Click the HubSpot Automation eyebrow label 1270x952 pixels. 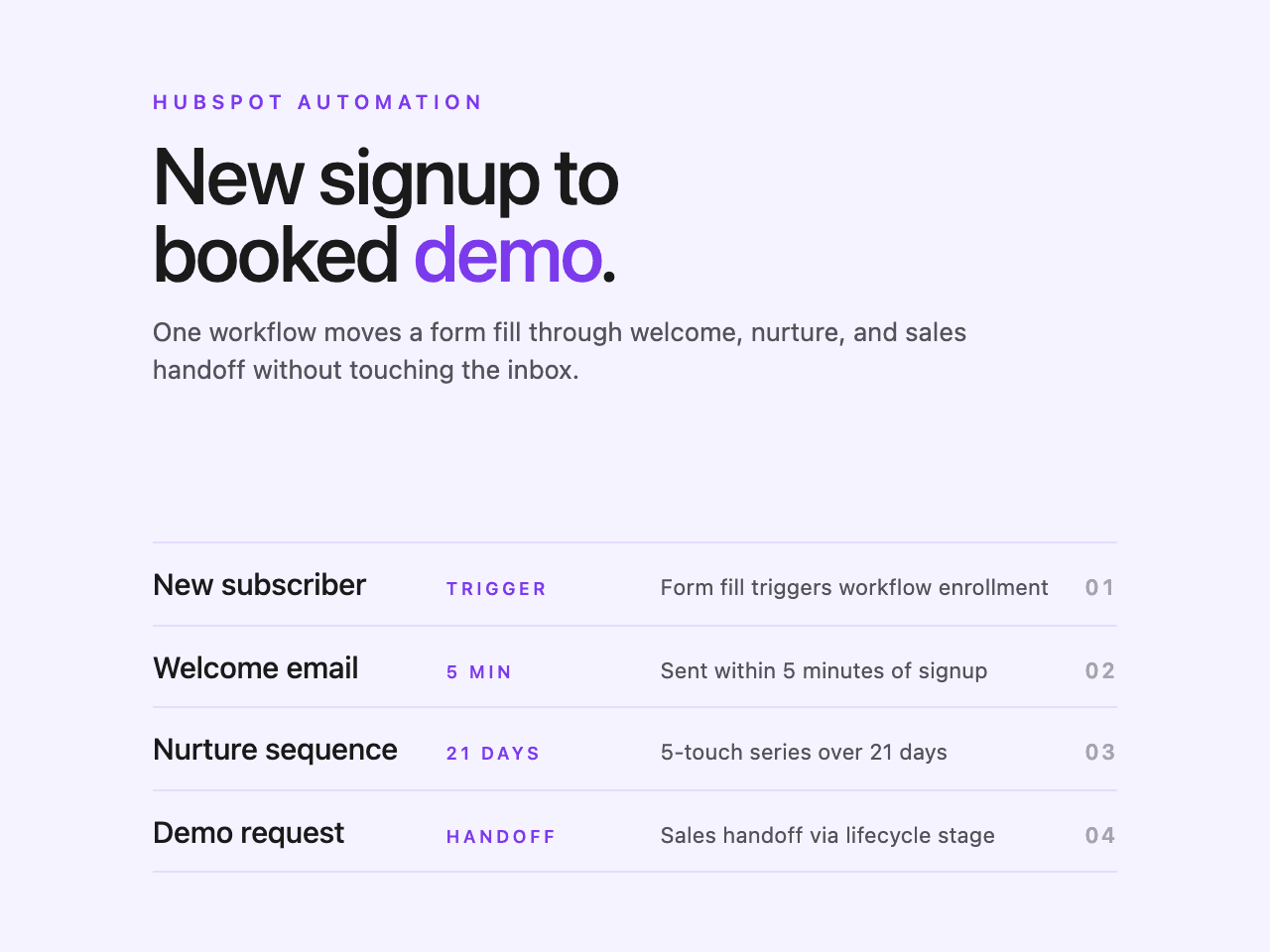pos(317,102)
